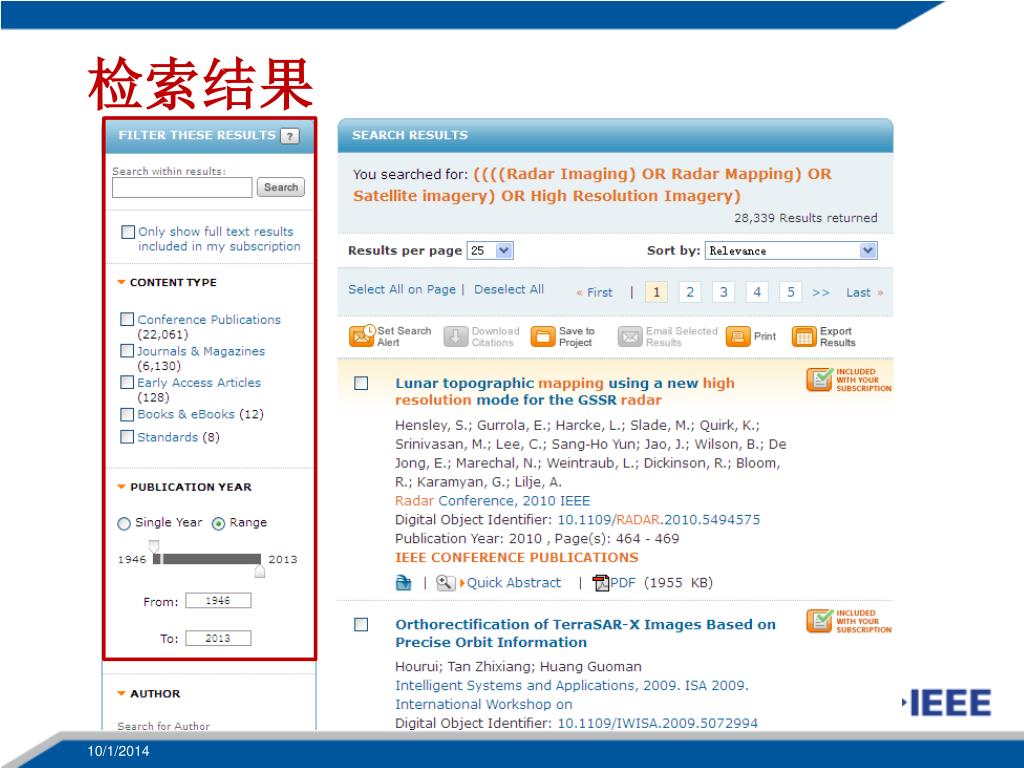Image resolution: width=1024 pixels, height=768 pixels.
Task: Open the Results per page dropdown
Action: [490, 251]
